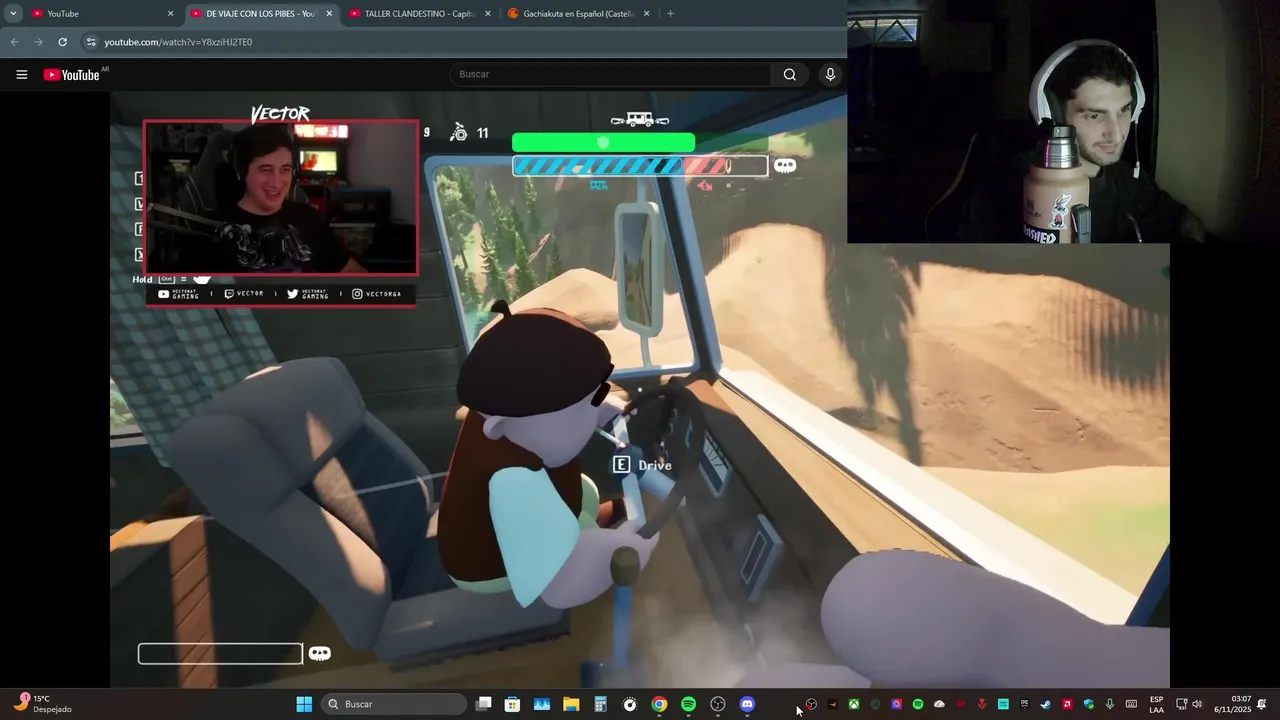Click the striped blue progress bar in the game
1280x720 pixels.
tap(640, 166)
